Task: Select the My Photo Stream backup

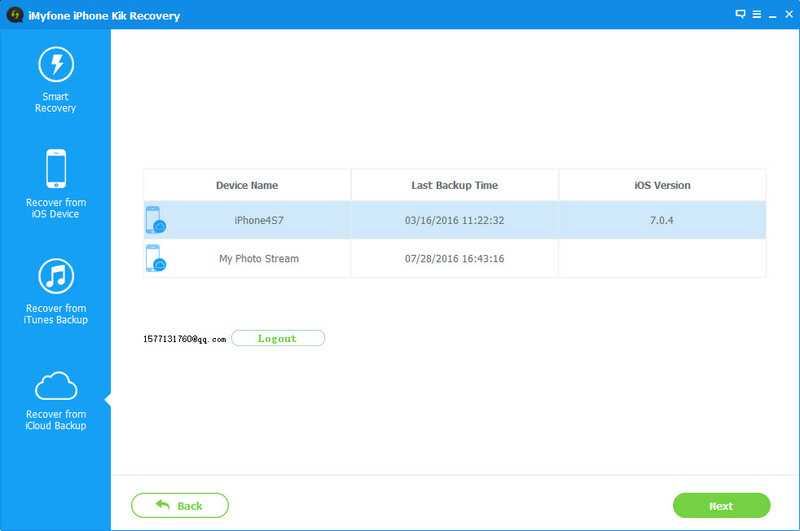Action: pos(259,259)
